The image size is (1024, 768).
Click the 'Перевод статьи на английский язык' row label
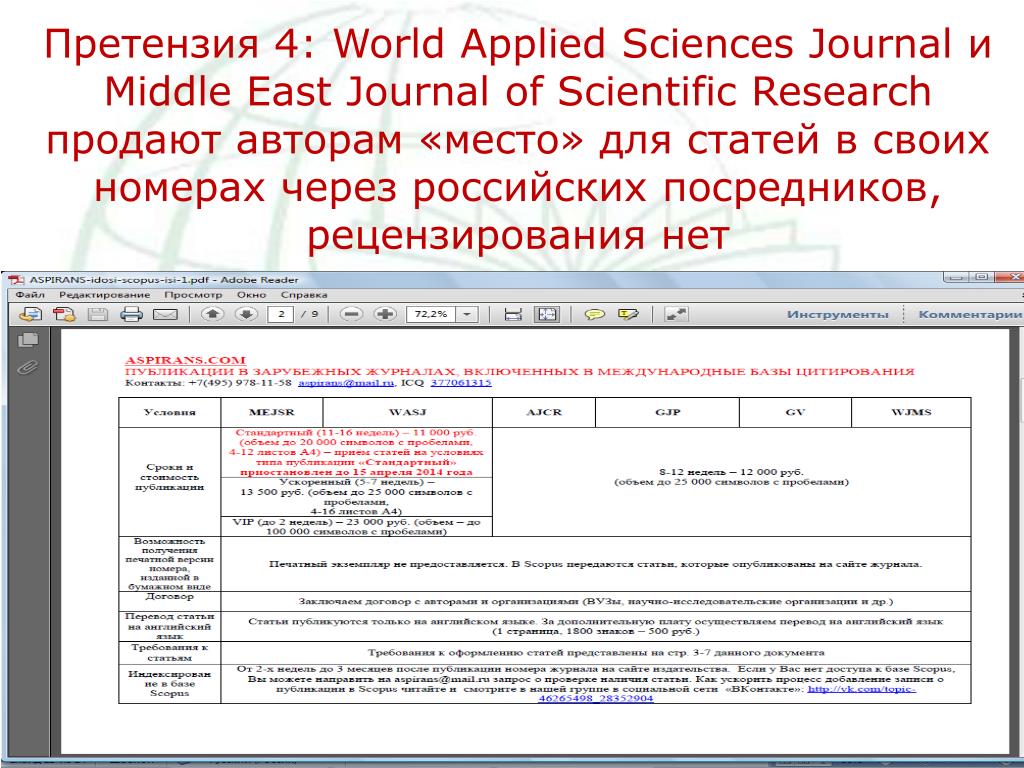[170, 626]
